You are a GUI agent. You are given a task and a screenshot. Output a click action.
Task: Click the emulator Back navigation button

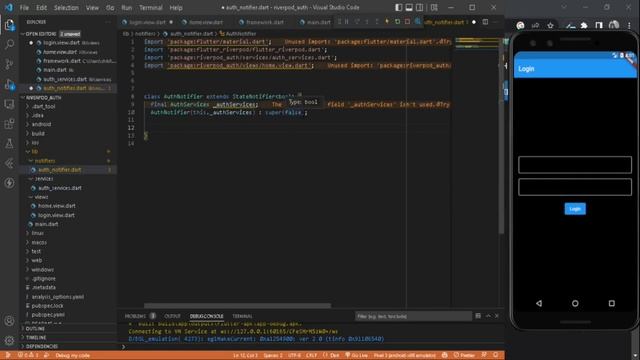click(x=539, y=303)
